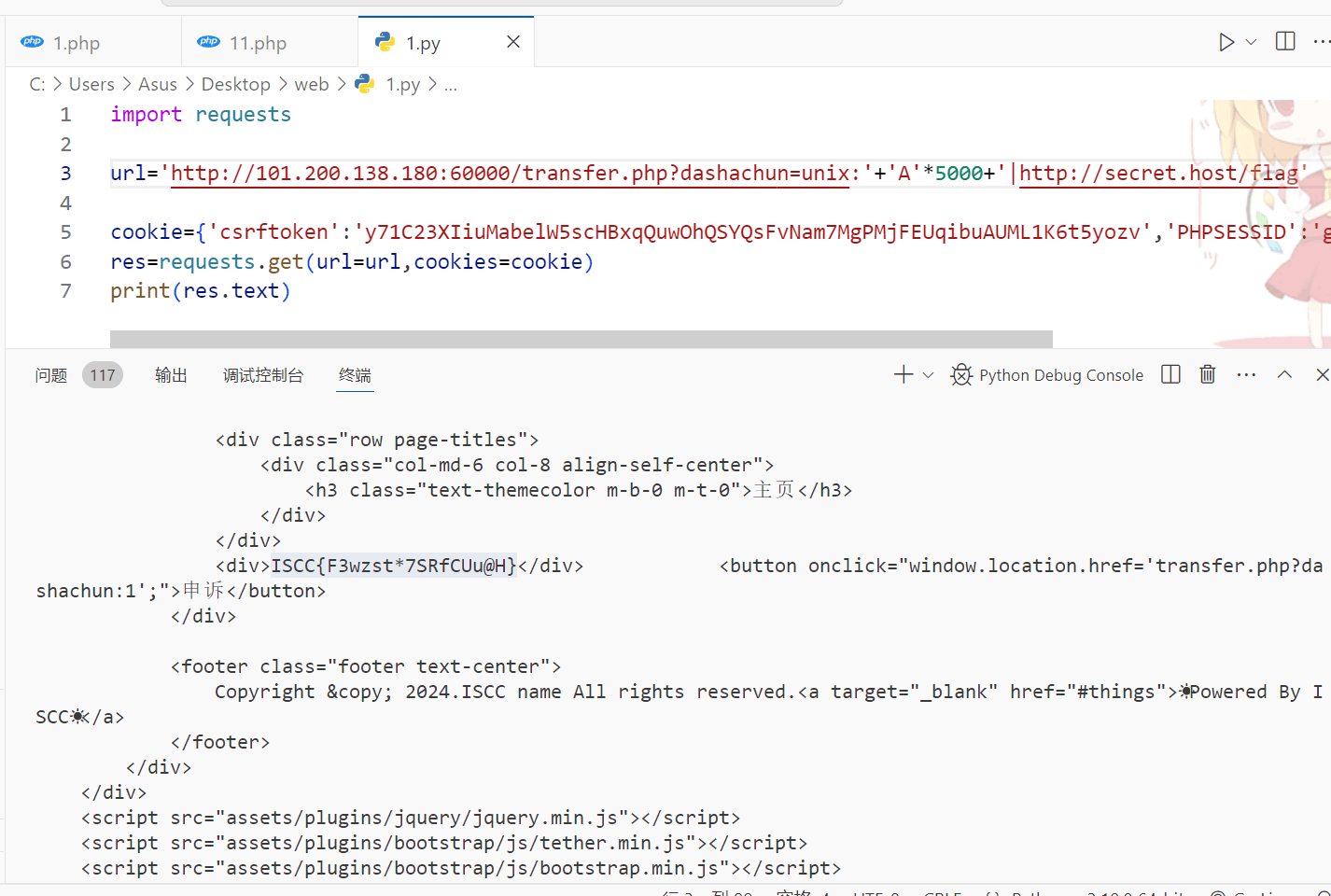Close the terminal panel
This screenshot has height=896, width=1331.
(1323, 374)
